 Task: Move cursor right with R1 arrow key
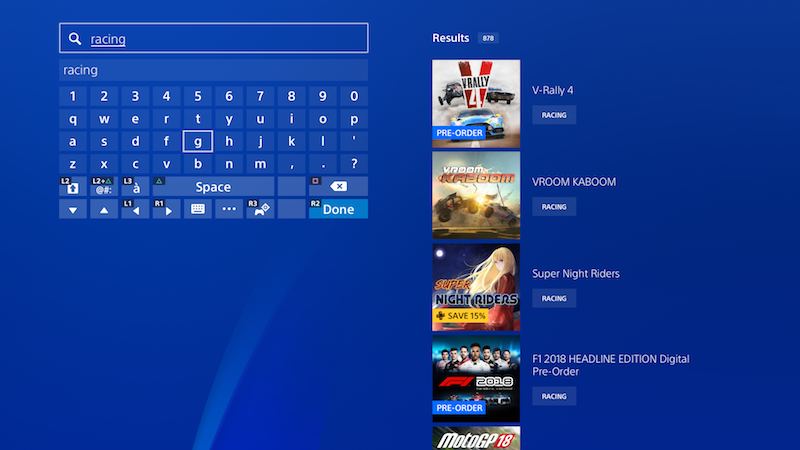click(166, 209)
